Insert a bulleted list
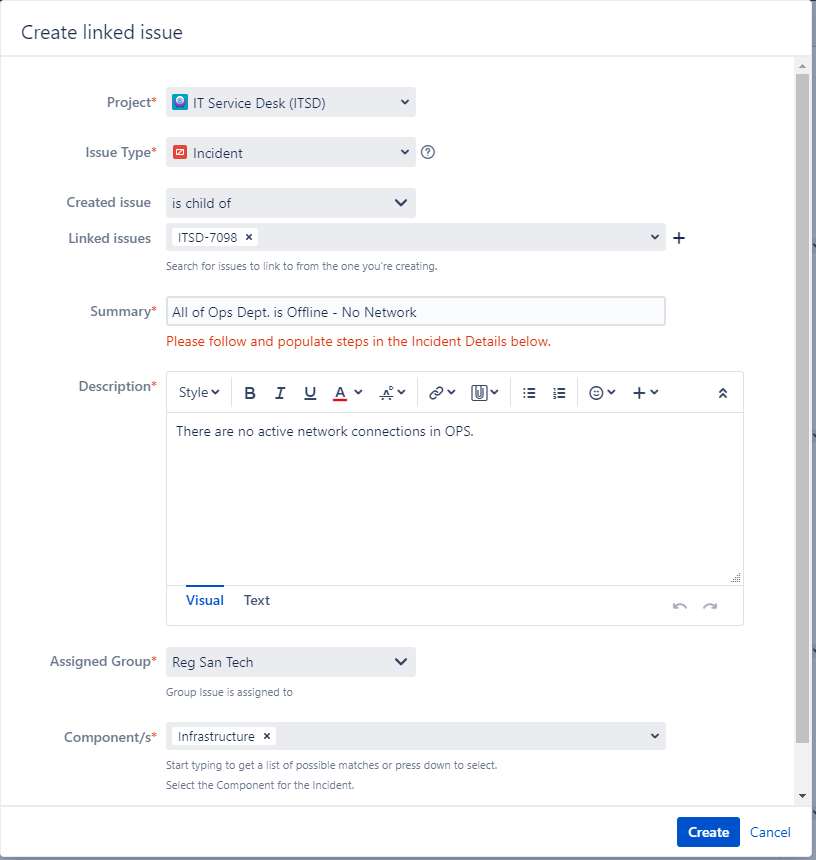816x860 pixels. [x=529, y=393]
